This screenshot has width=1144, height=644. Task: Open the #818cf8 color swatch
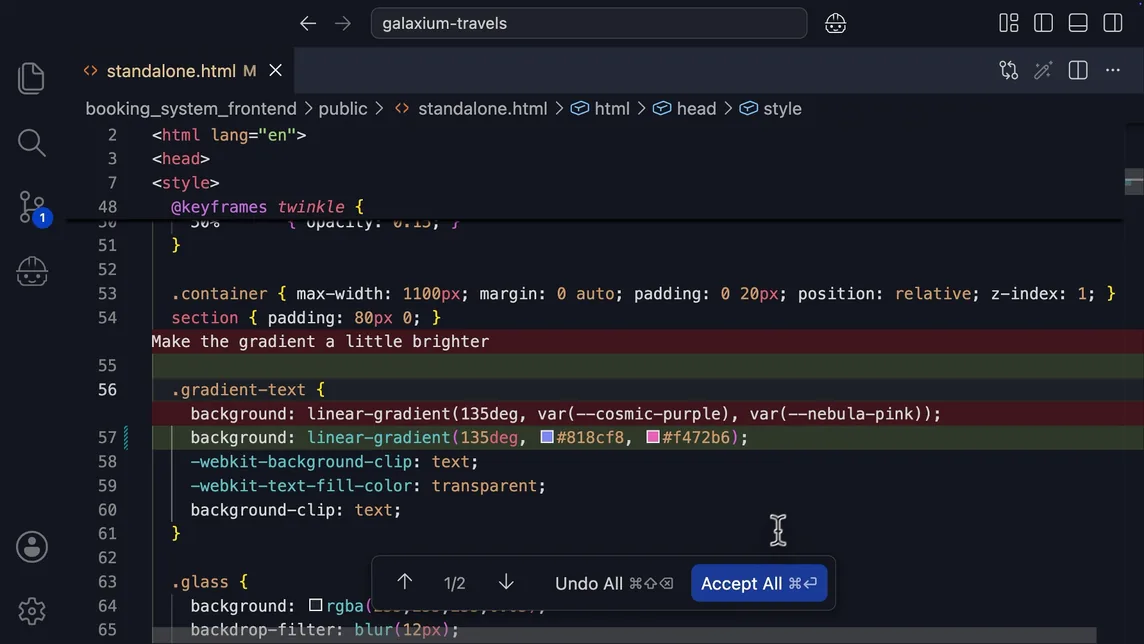[546, 437]
